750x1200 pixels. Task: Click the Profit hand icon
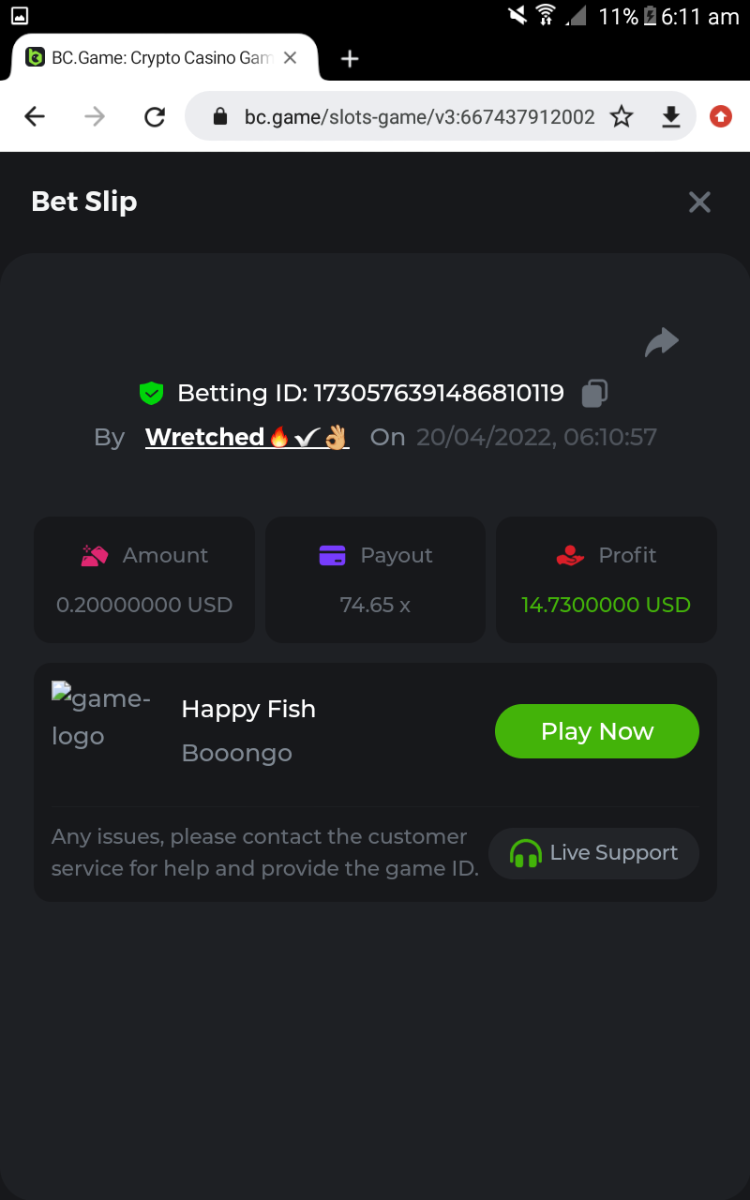pyautogui.click(x=570, y=555)
